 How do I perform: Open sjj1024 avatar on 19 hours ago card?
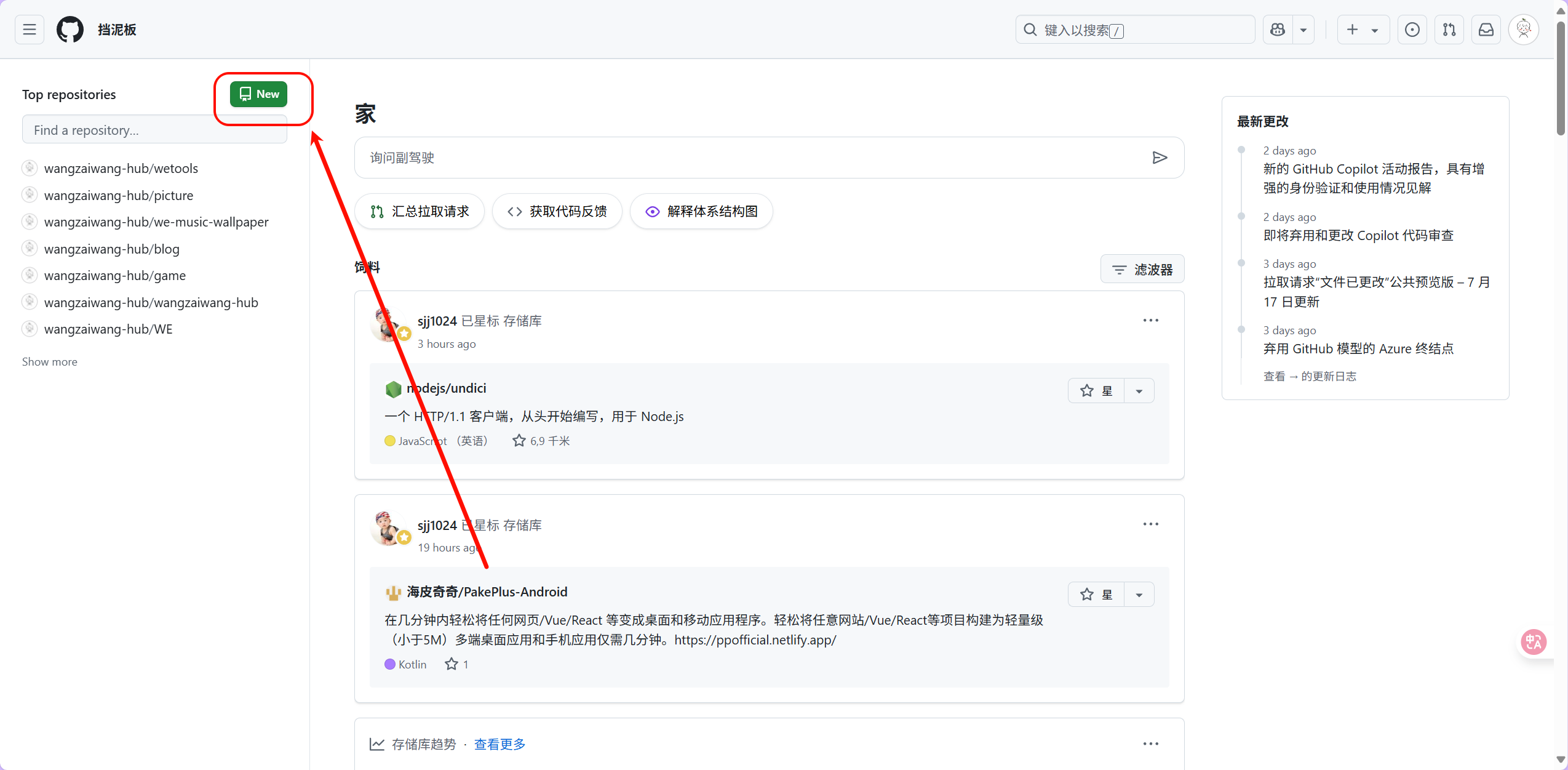point(388,528)
